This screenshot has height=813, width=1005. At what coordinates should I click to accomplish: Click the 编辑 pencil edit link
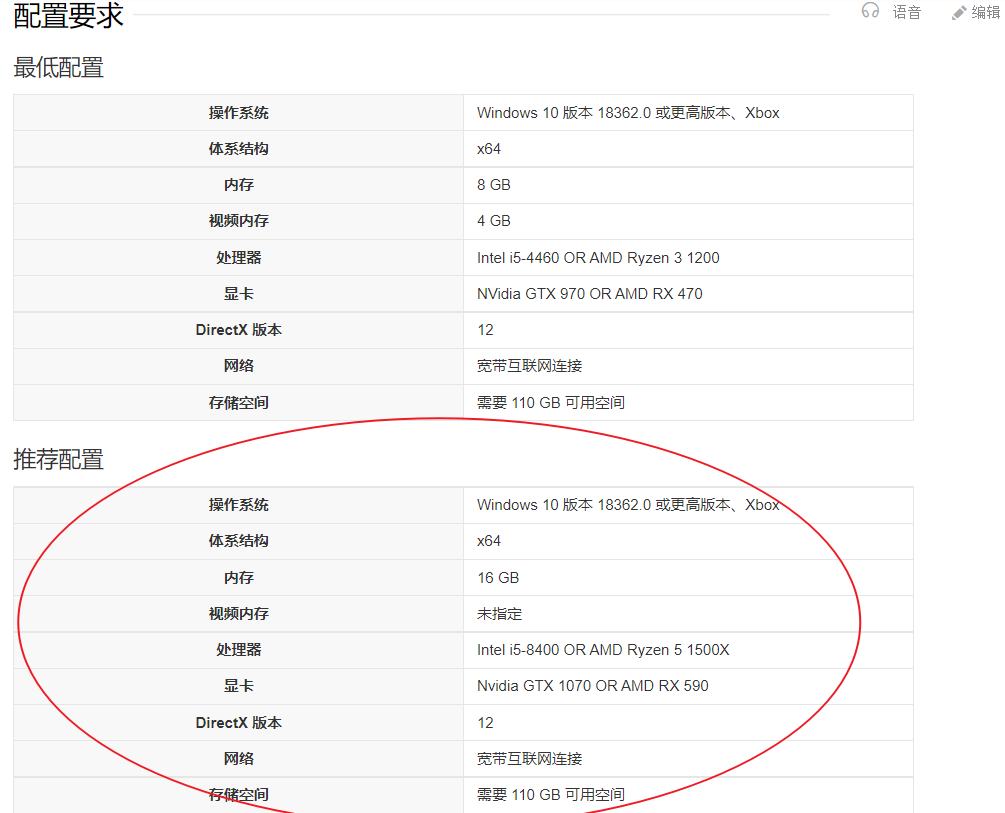976,12
